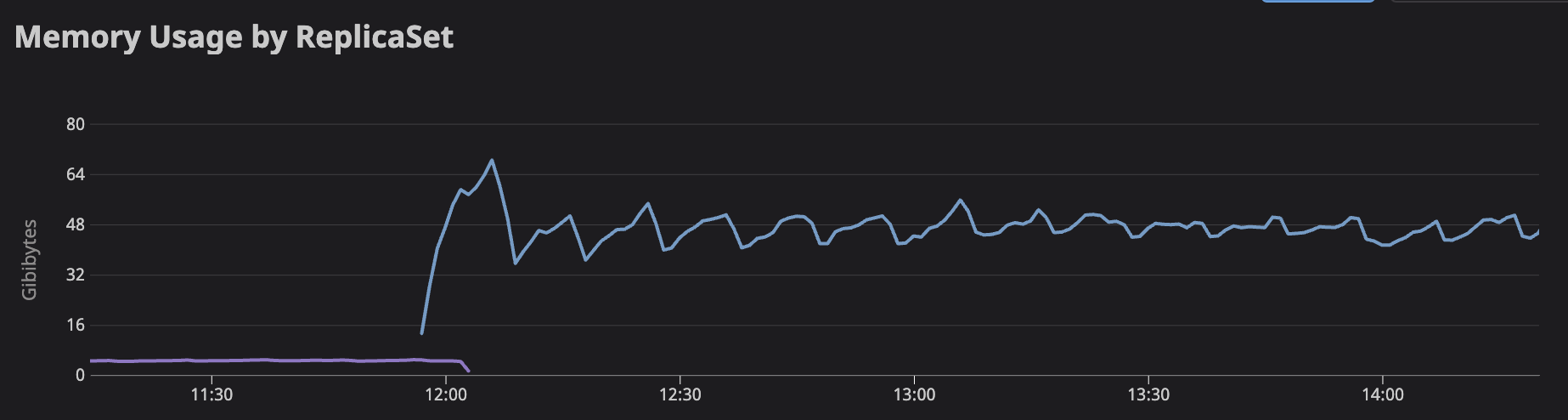Click the 64 label on the y-axis
The height and width of the screenshot is (420, 1568).
point(76,174)
